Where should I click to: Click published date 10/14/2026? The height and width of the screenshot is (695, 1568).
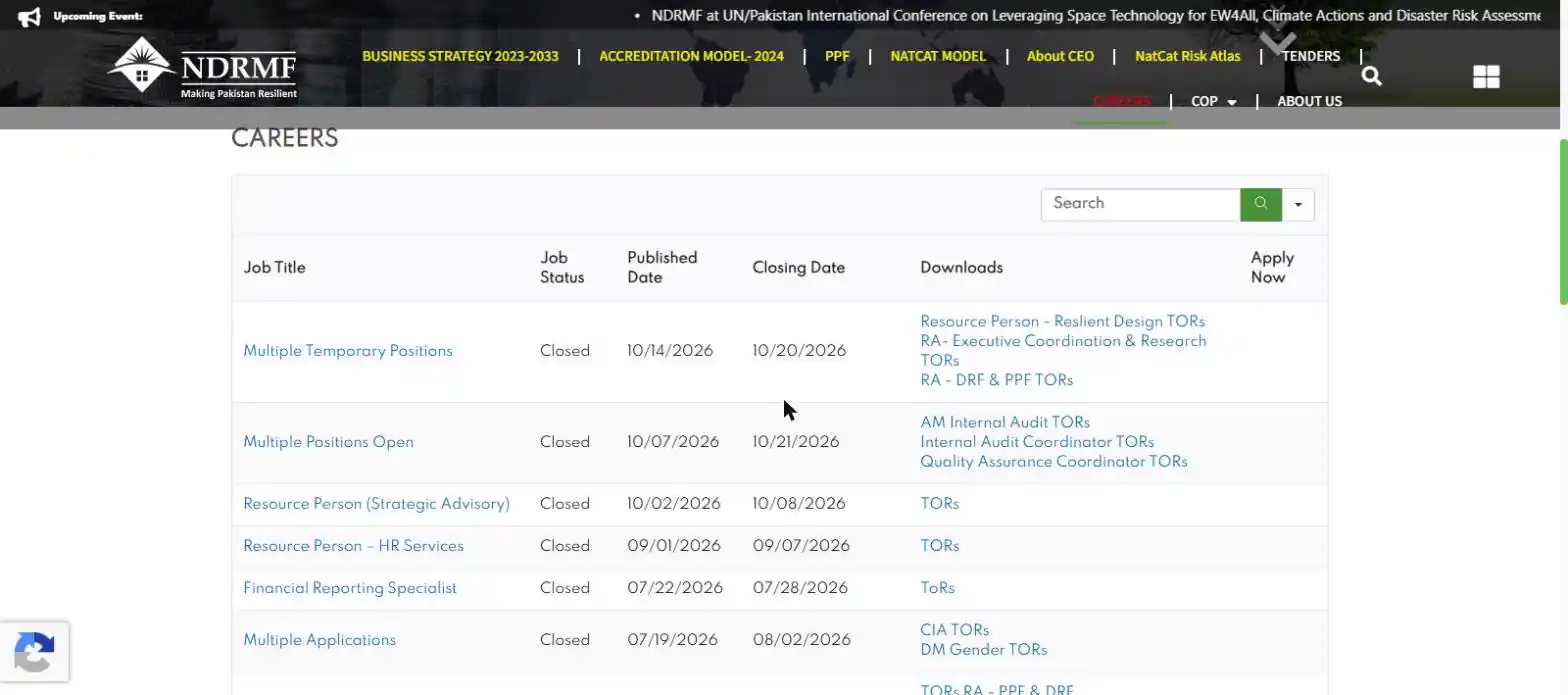click(x=670, y=351)
